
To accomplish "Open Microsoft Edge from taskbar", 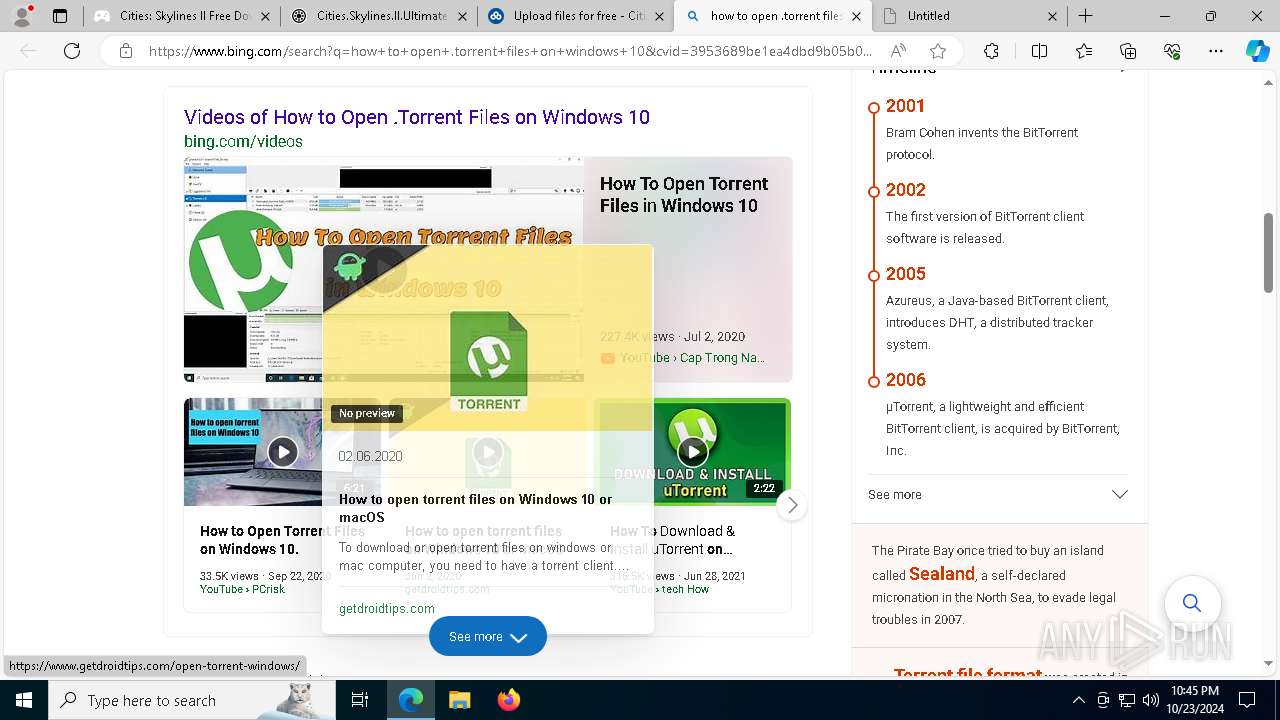I will point(411,700).
